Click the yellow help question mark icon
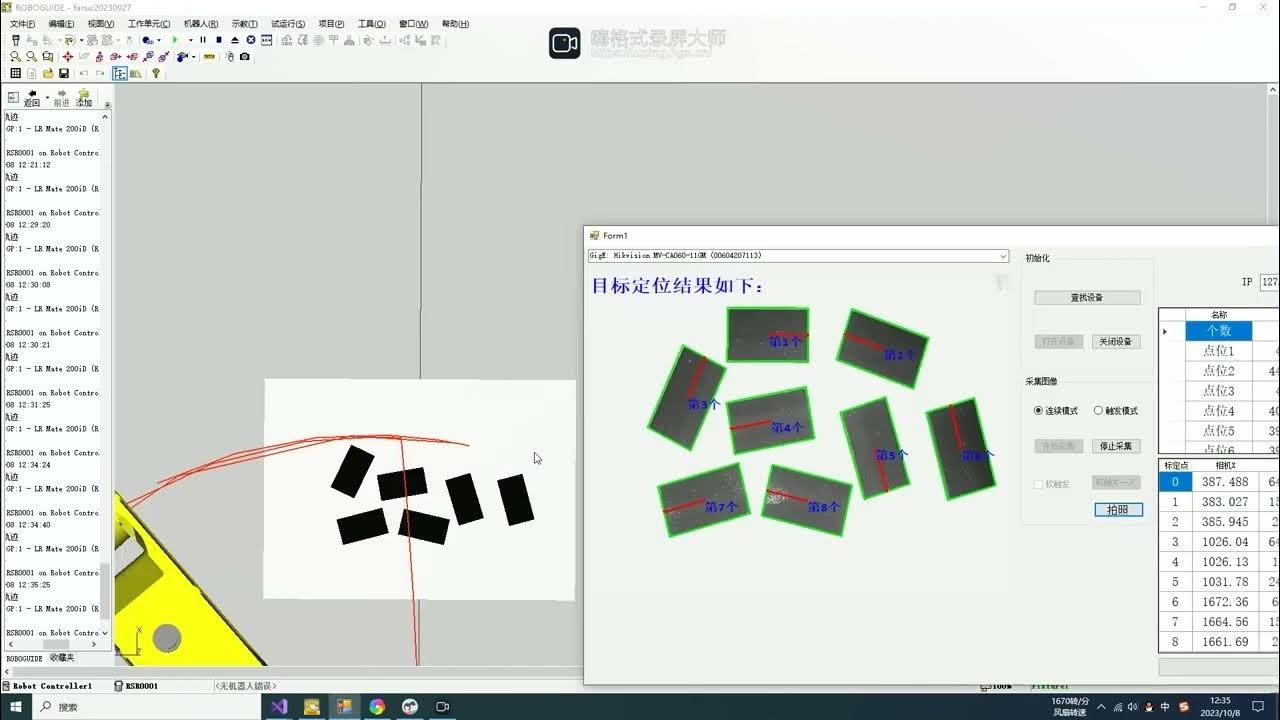Screen dimensions: 1280x720 pyautogui.click(x=156, y=73)
